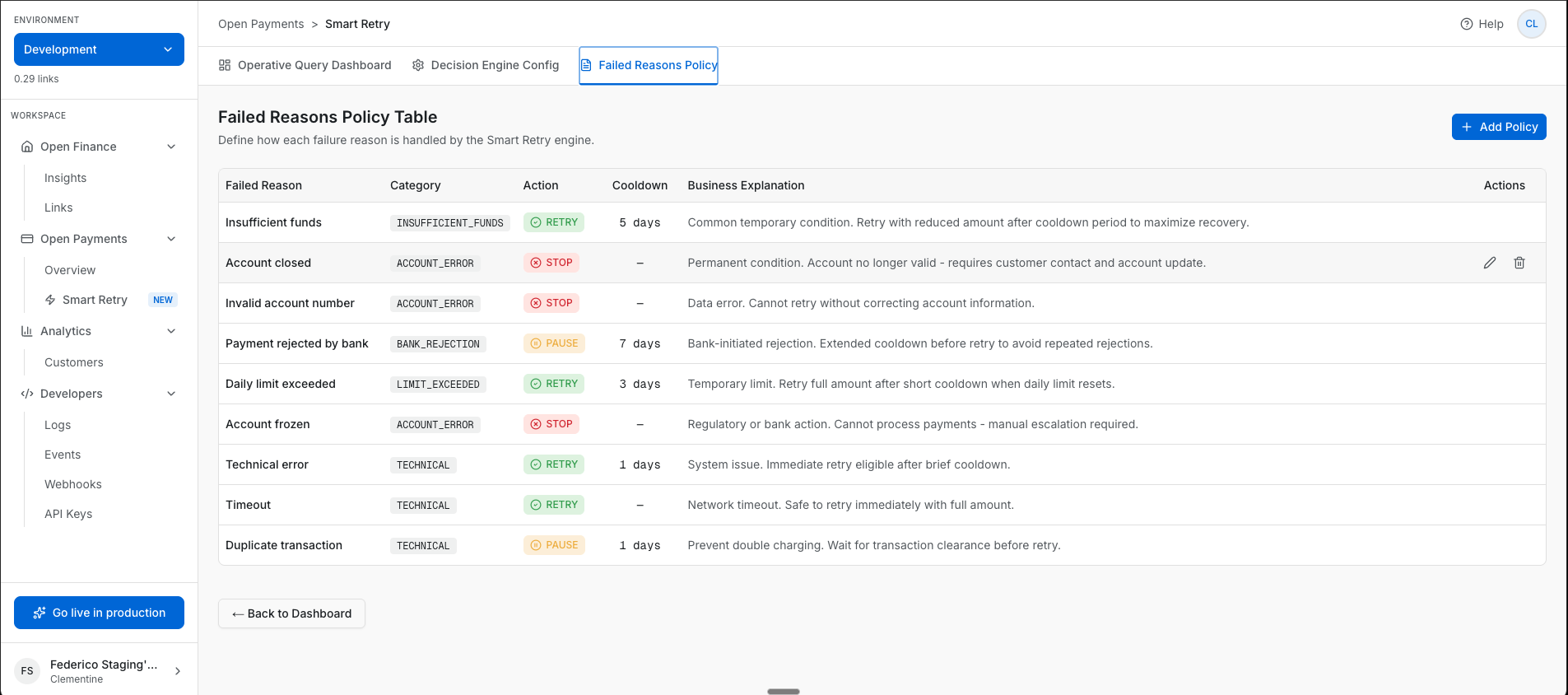Open API Keys under Developers
The width and height of the screenshot is (1568, 695).
click(68, 514)
